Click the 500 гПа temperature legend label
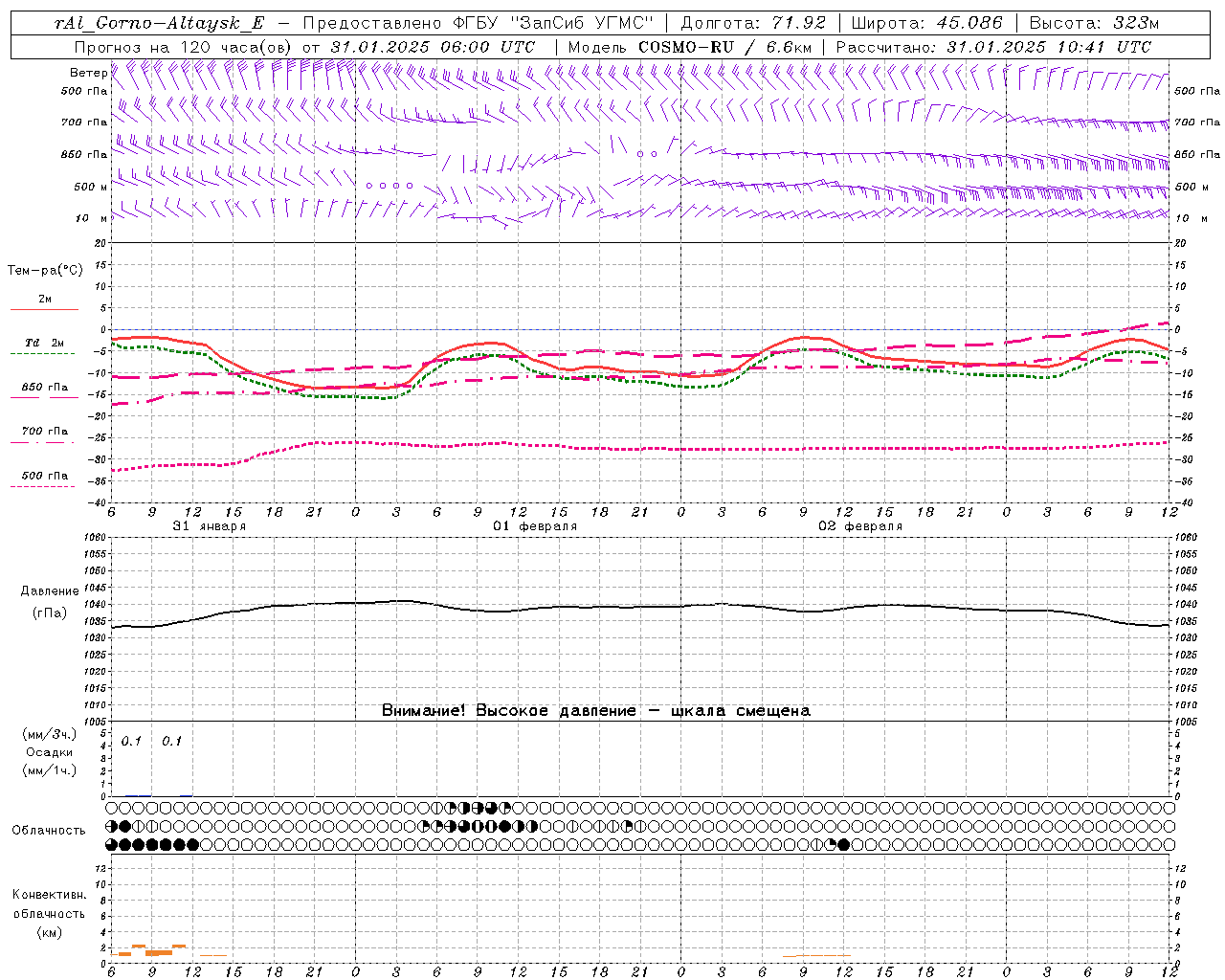 [45, 476]
